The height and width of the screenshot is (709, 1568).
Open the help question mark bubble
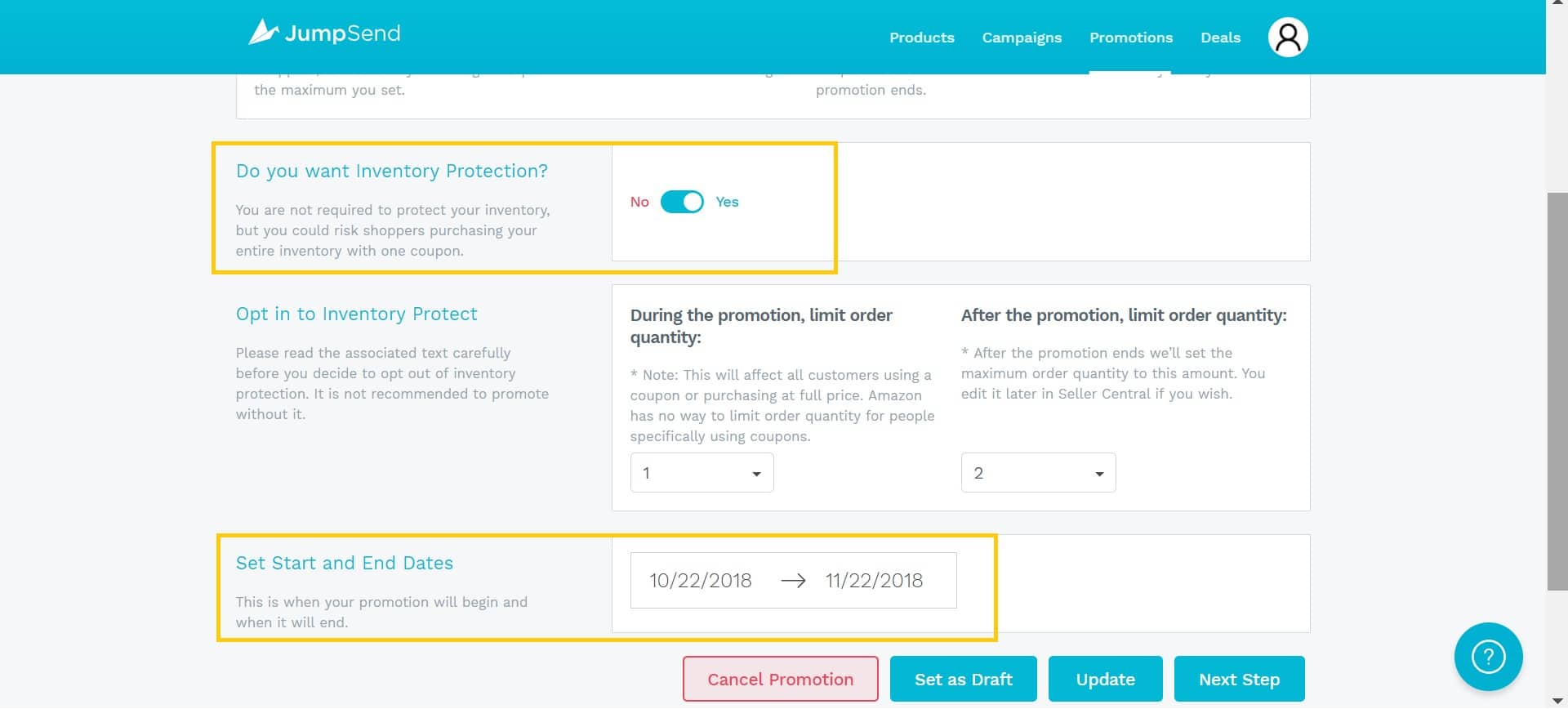point(1488,657)
